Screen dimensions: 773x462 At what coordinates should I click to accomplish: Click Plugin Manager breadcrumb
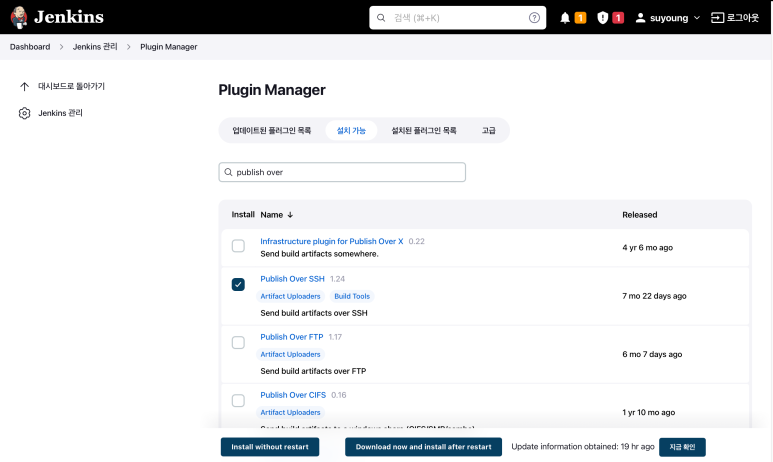point(169,47)
